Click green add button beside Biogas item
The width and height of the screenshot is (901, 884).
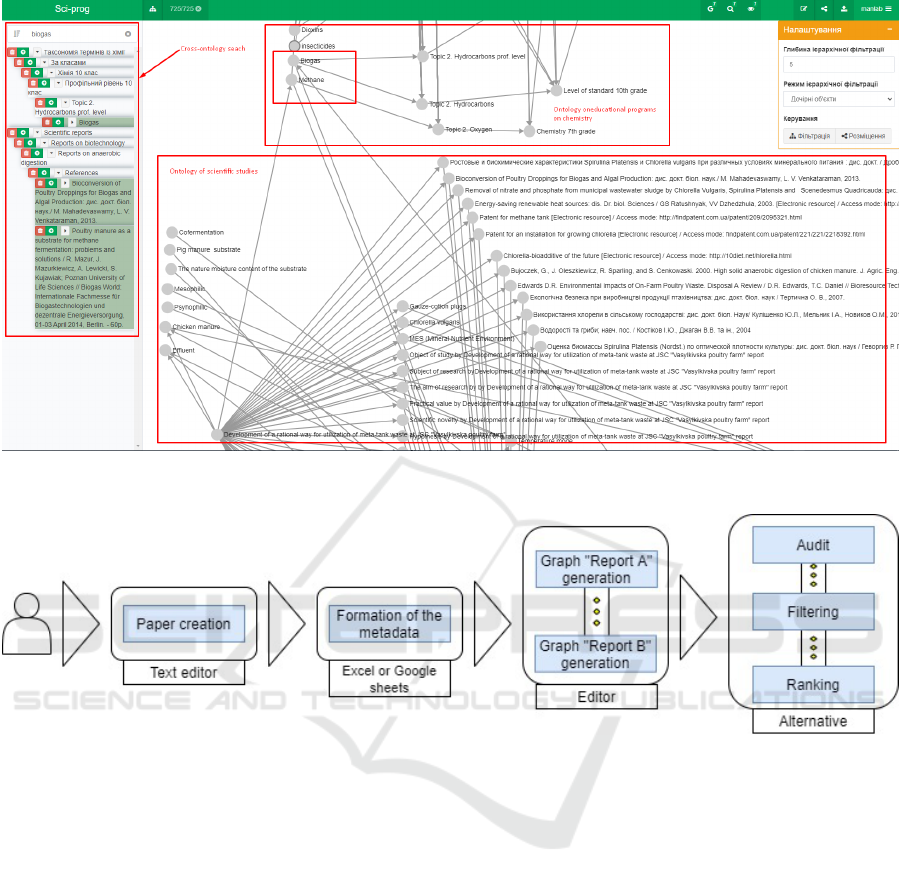click(x=59, y=122)
